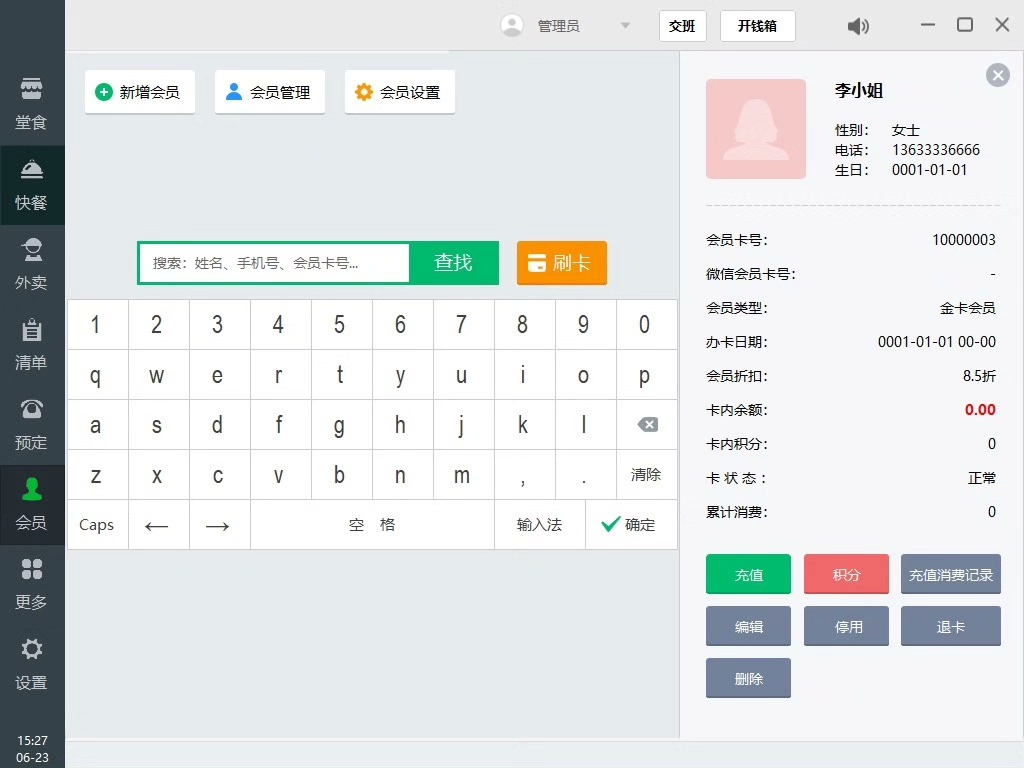Click the 刷卡 swipe card button
The height and width of the screenshot is (768, 1024).
point(561,263)
